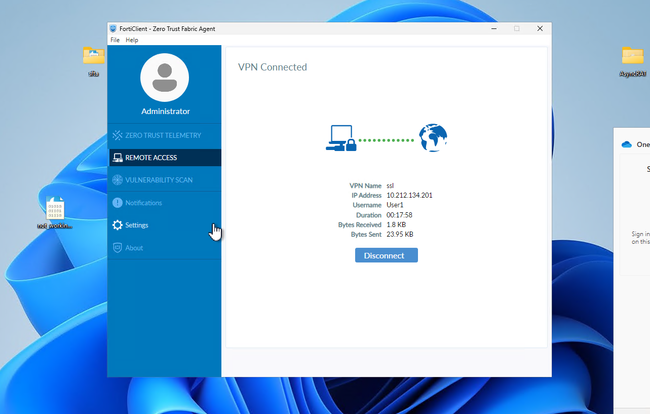
Task: Select the Remote Access tab
Action: point(164,157)
